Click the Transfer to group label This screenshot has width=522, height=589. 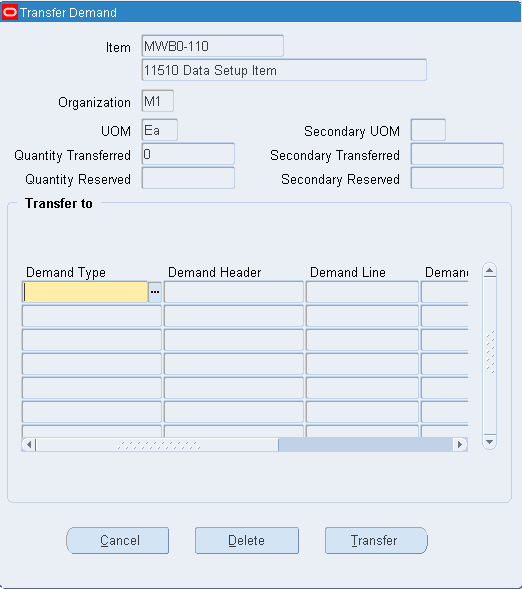(59, 203)
